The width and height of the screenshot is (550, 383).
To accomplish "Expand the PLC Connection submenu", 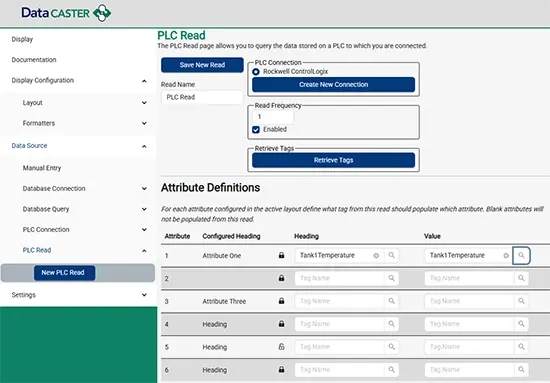I will [144, 230].
